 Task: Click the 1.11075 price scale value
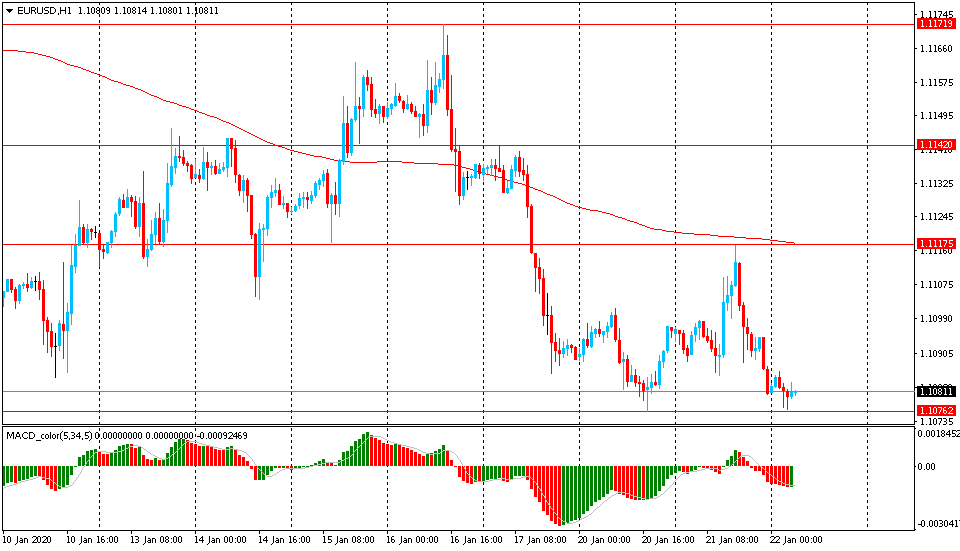point(936,284)
